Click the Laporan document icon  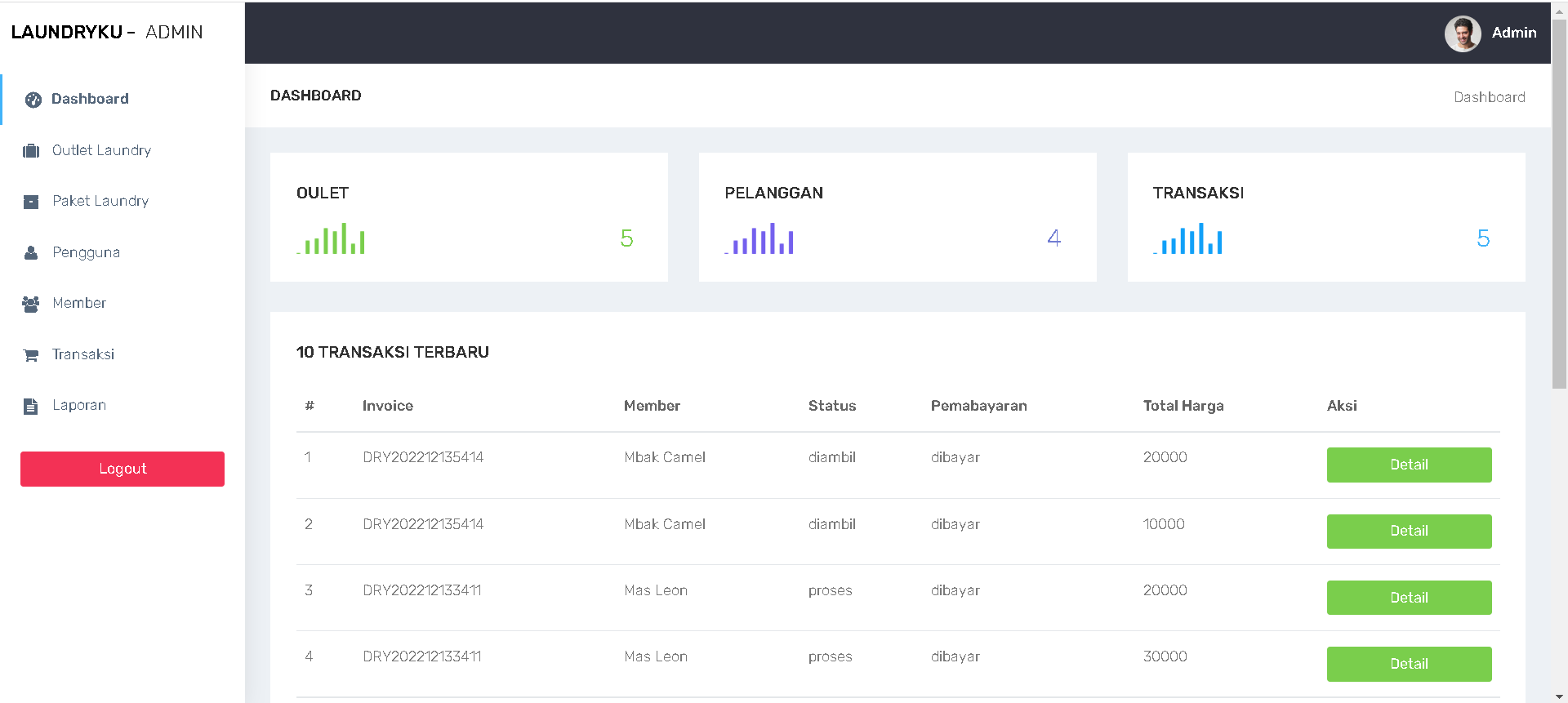point(31,406)
